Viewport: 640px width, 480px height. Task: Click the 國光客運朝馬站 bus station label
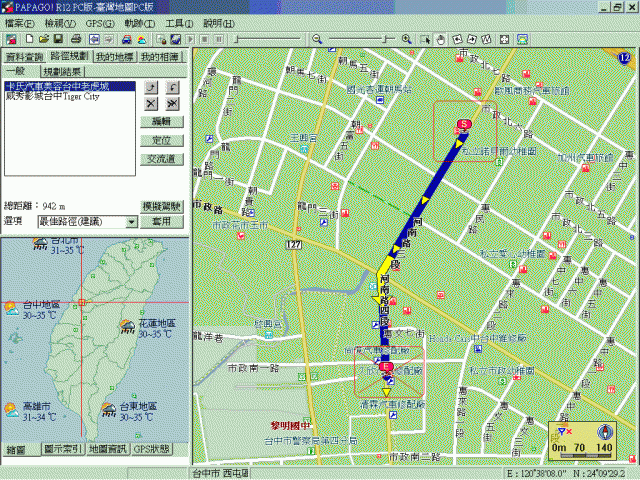(x=379, y=89)
